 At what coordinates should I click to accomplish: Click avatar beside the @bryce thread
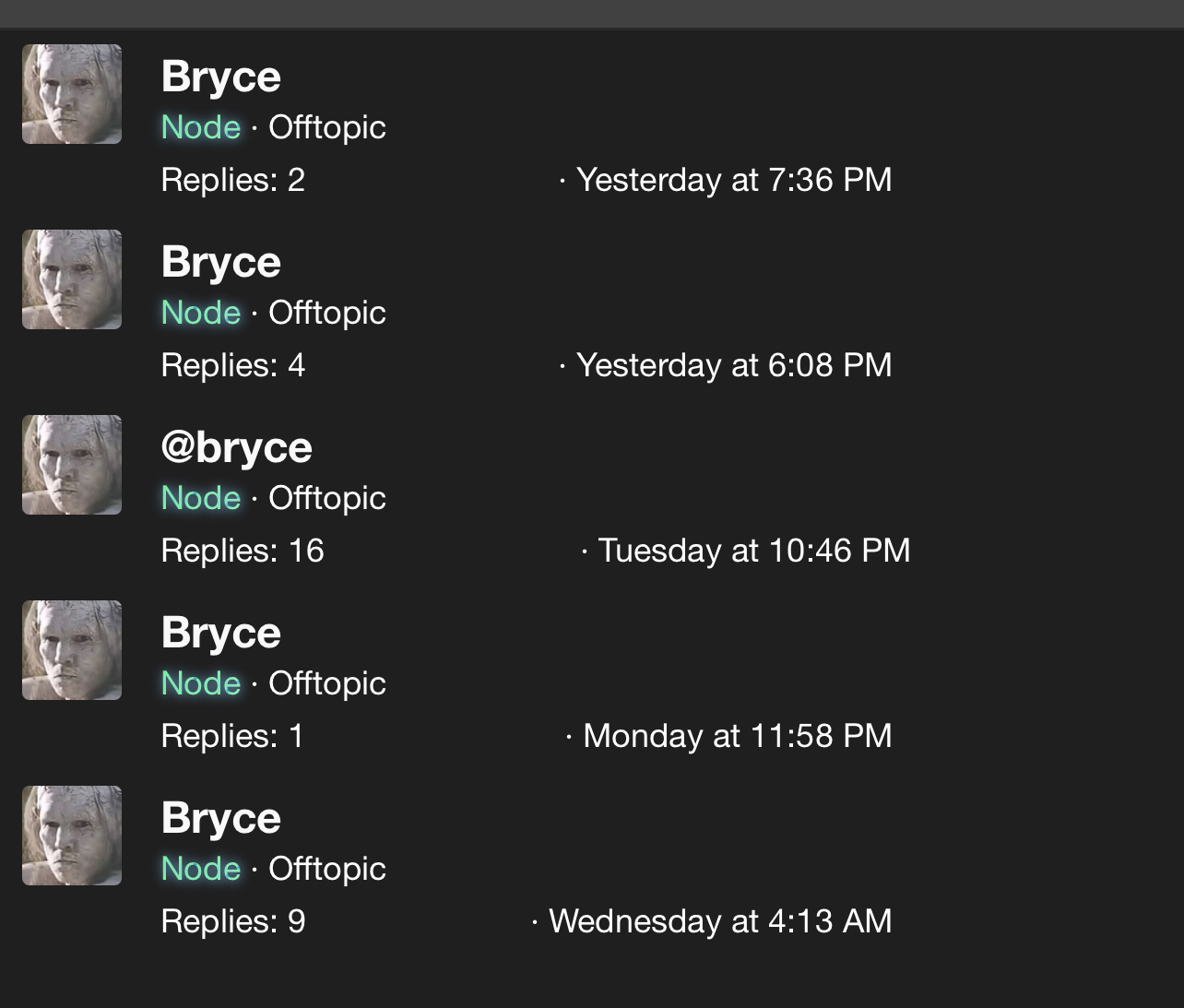[72, 465]
